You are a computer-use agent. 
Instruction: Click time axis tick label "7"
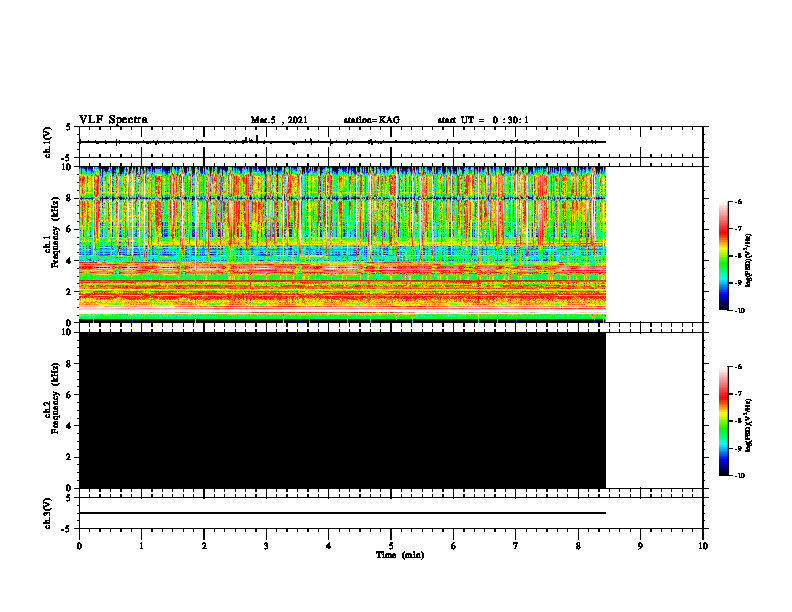point(516,546)
